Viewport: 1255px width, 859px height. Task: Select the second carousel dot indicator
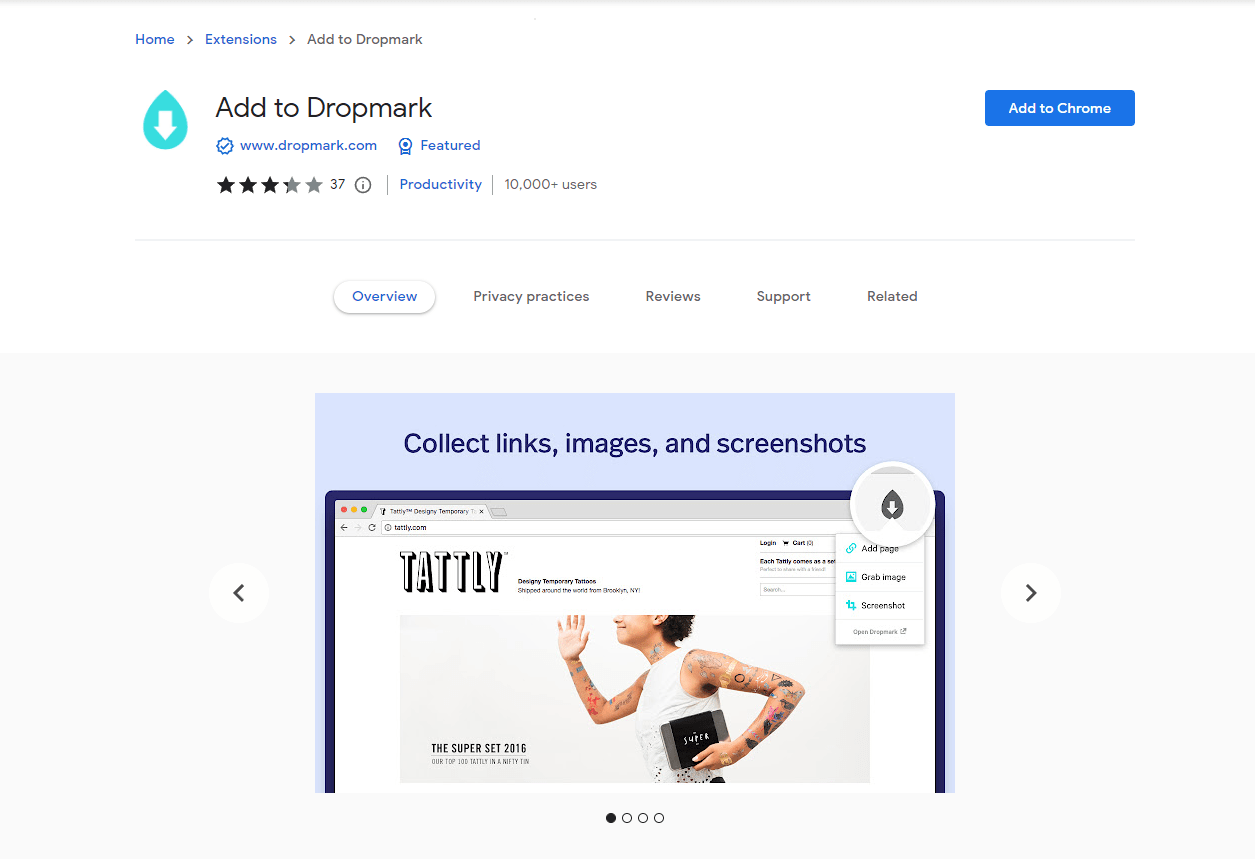pyautogui.click(x=627, y=817)
